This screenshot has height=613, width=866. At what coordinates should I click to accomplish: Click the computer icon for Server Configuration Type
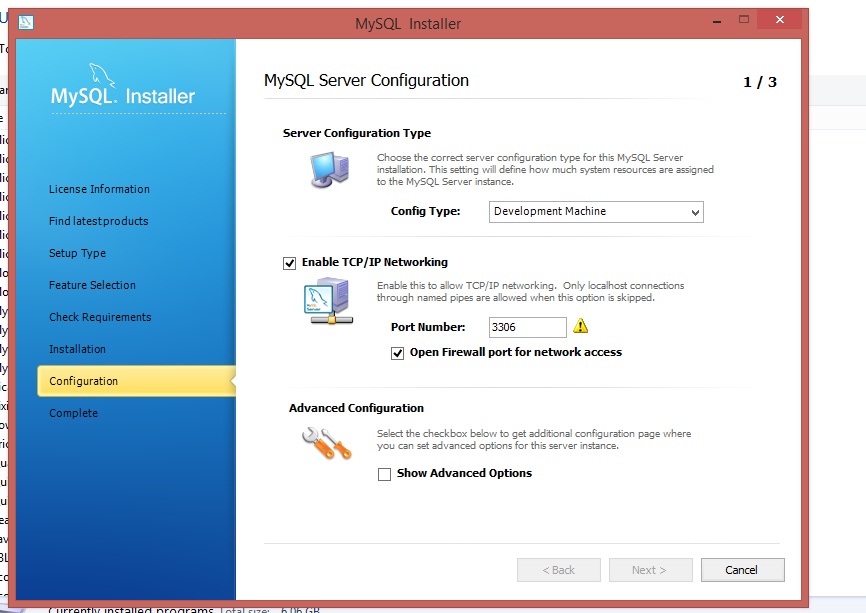(328, 171)
